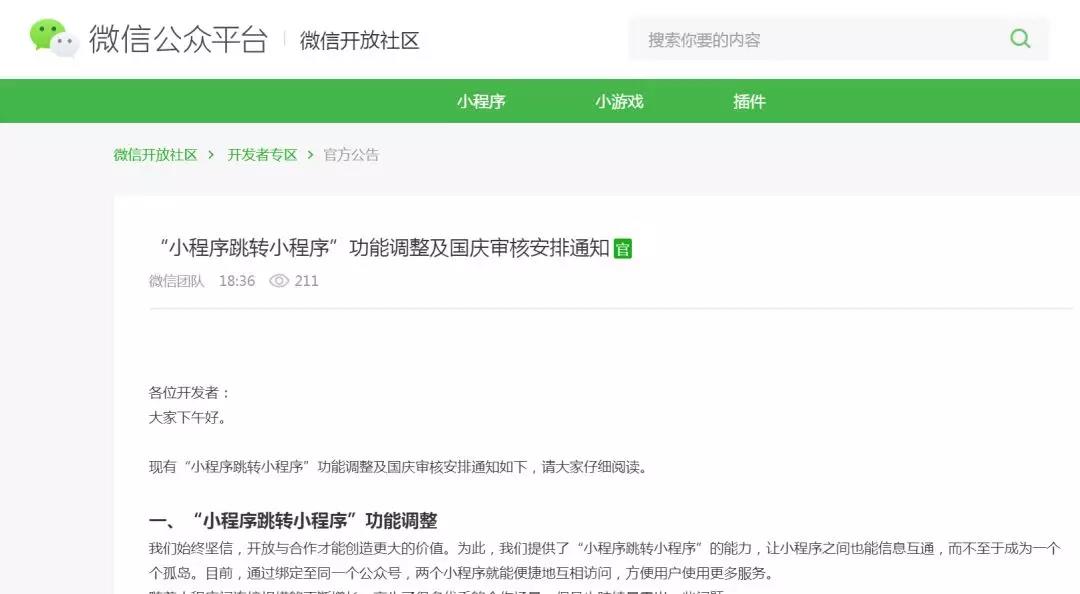This screenshot has width=1080, height=594.
Task: Click the greeting text 各位开发者：
Action: pyautogui.click(x=189, y=393)
